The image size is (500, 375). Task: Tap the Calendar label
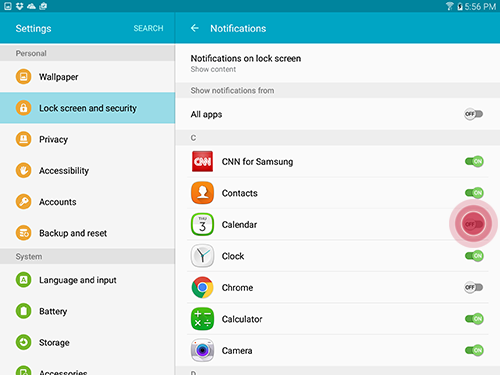239,225
